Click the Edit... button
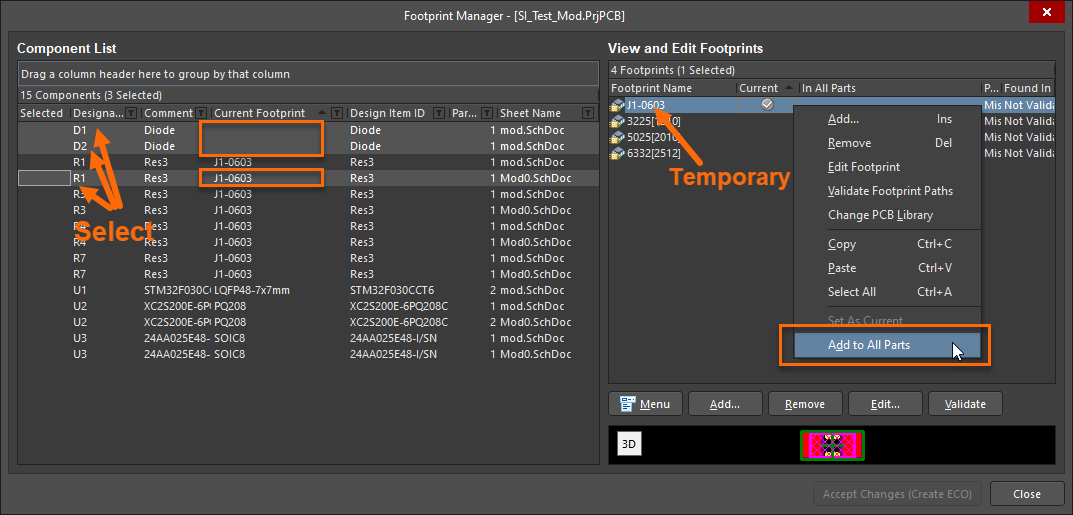Viewport: 1073px width, 515px height. pyautogui.click(x=885, y=404)
